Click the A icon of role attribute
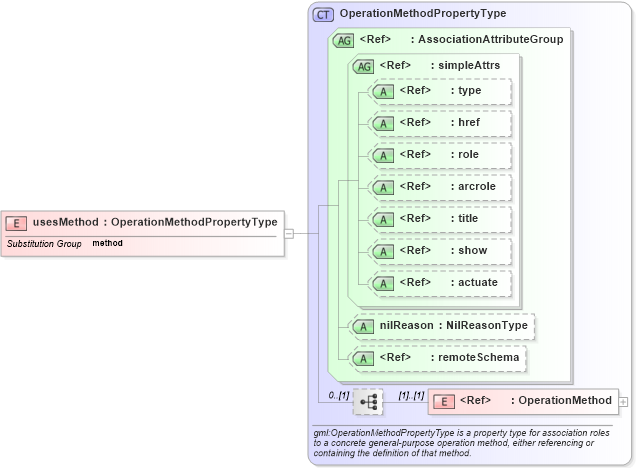The width and height of the screenshot is (636, 468). tap(383, 156)
